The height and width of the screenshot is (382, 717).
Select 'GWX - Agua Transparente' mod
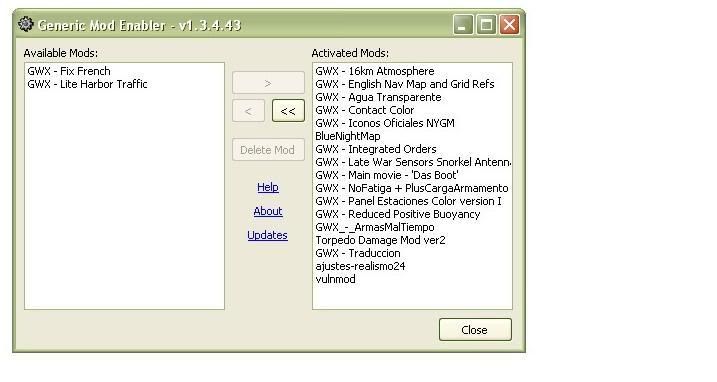378,97
